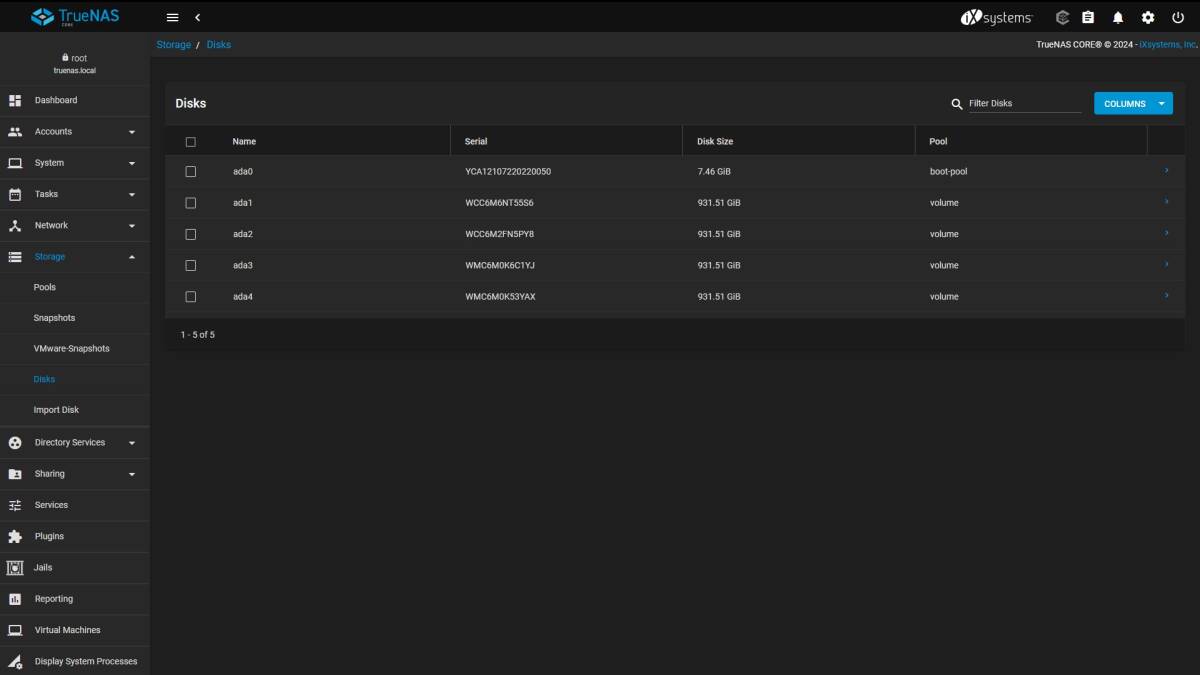Check the ada2 disk checkbox
1200x675 pixels.
[x=191, y=234]
